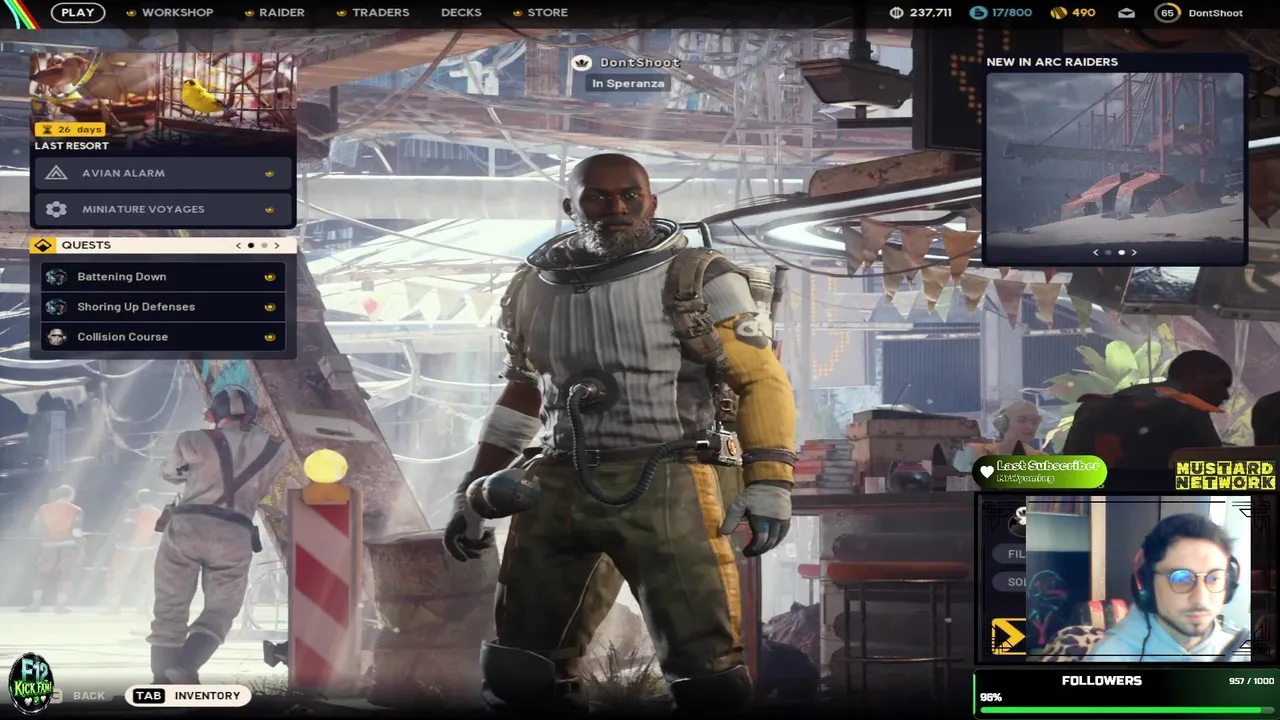1280x720 pixels.
Task: Click the coin balance value 237,711
Action: (x=931, y=13)
